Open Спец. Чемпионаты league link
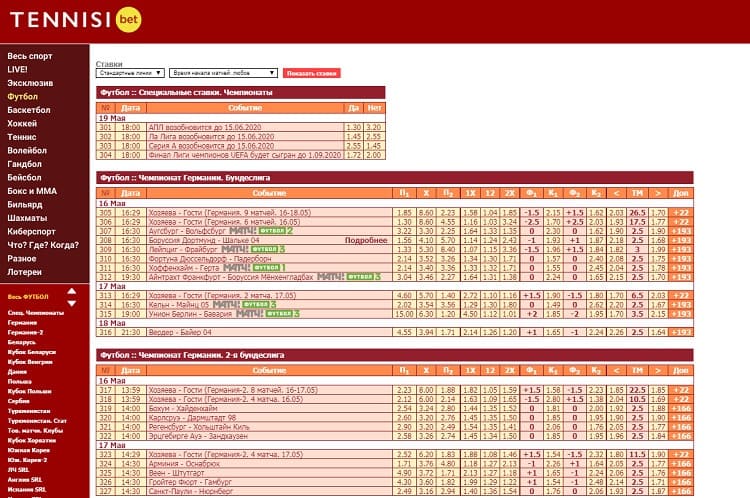Viewport: 750px width, 498px height. pos(36,313)
